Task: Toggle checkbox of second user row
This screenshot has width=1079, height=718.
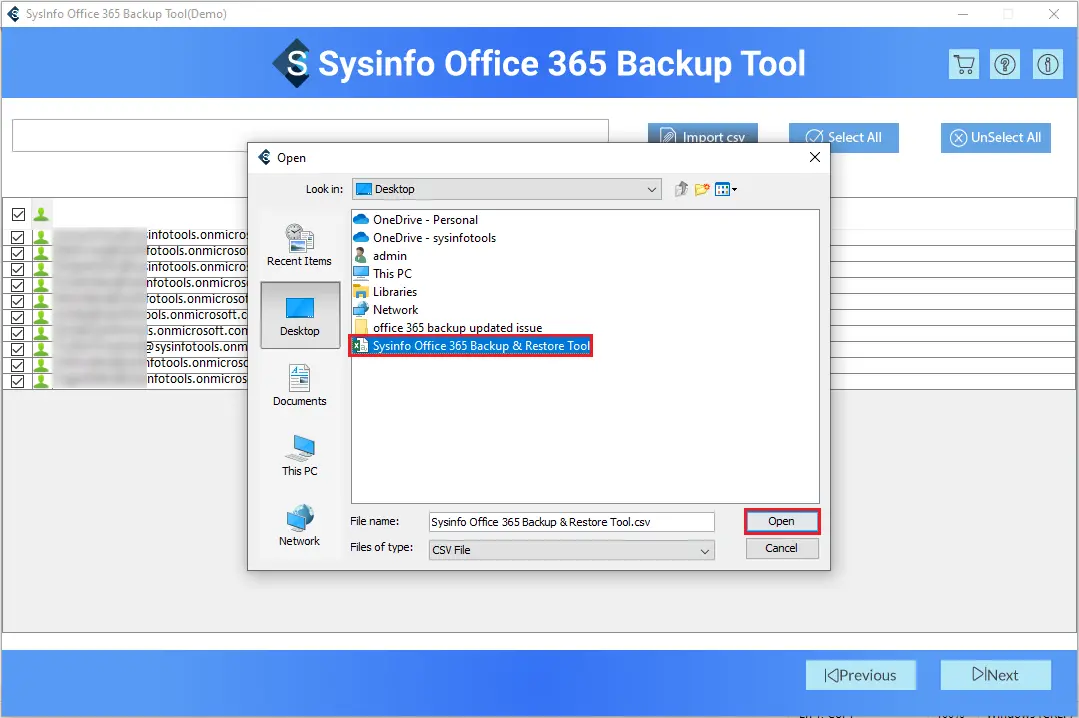Action: 18,253
